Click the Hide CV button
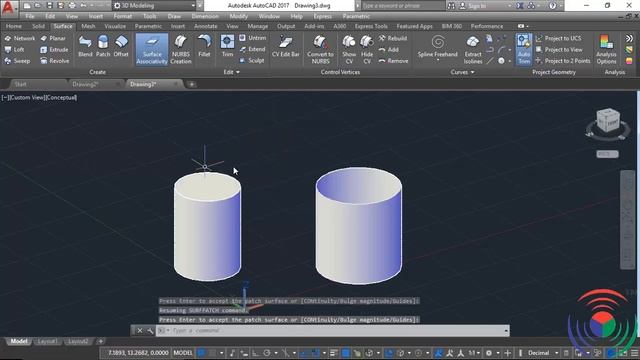640x360 pixels. (x=367, y=49)
